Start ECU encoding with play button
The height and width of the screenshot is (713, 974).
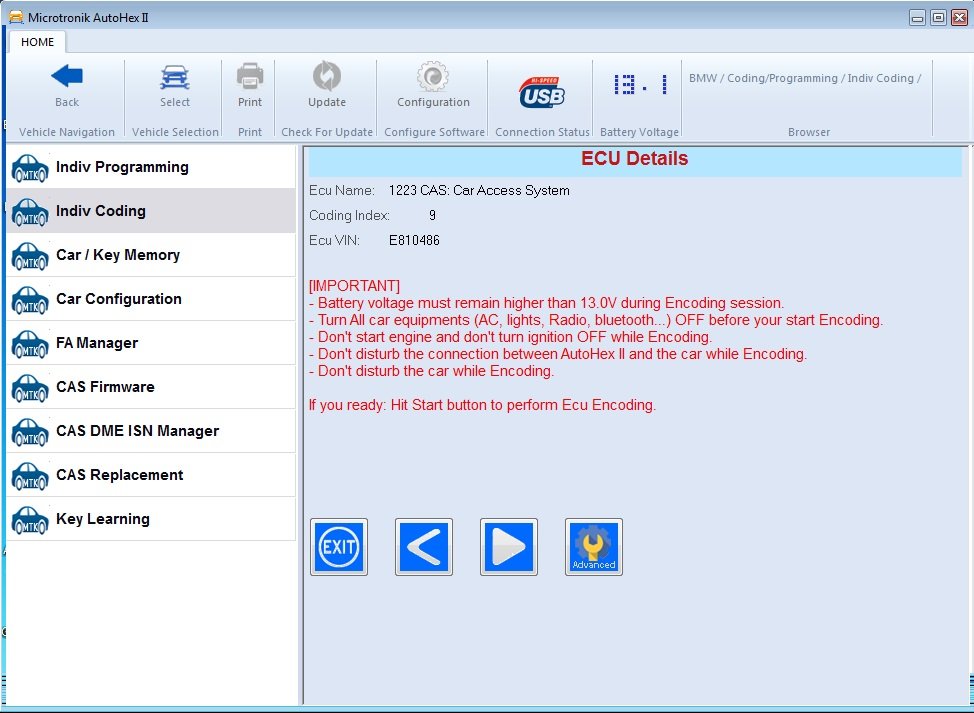[x=509, y=547]
